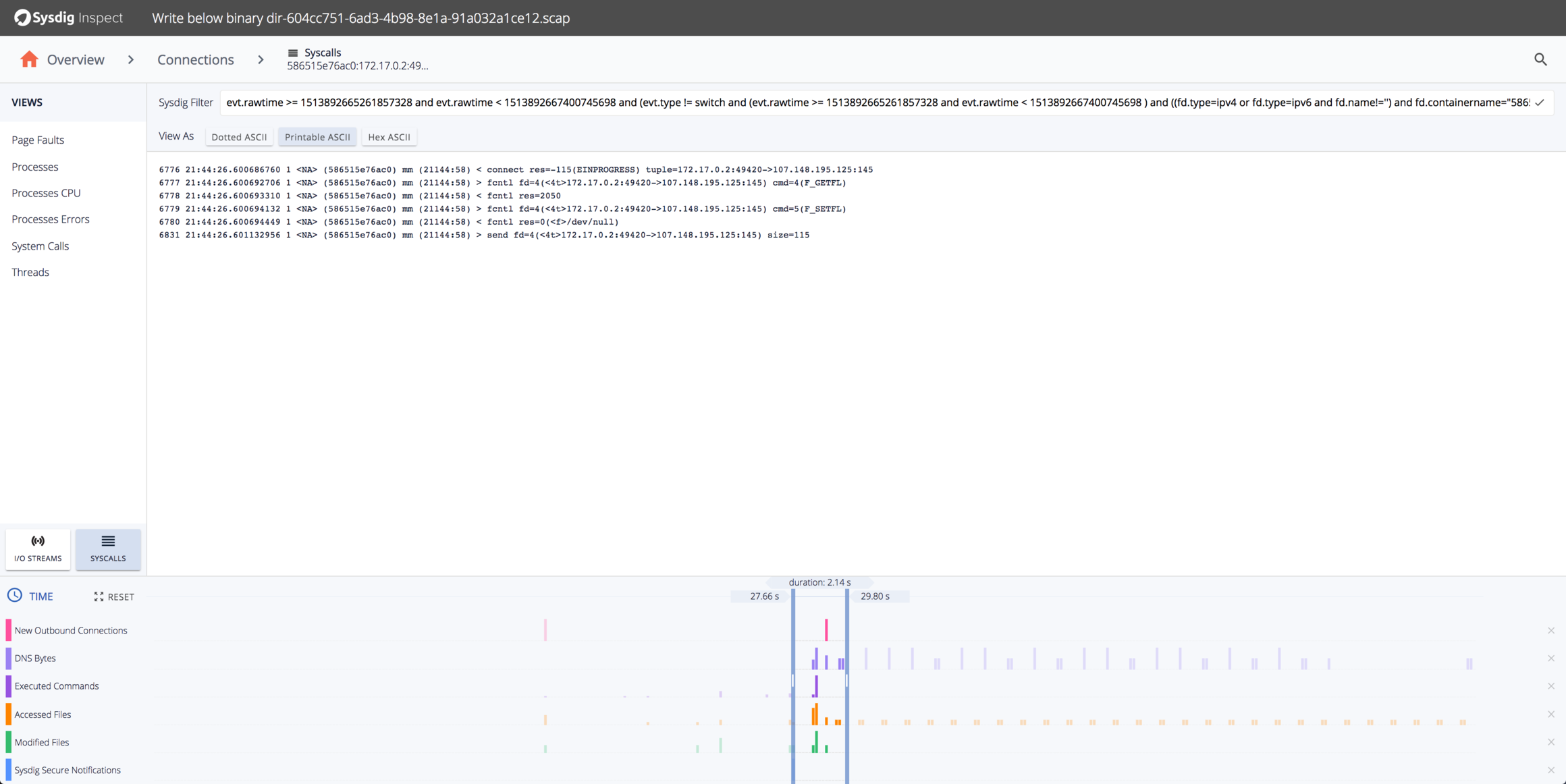Image resolution: width=1566 pixels, height=784 pixels.
Task: Select Printable ASCII view mode
Action: pyautogui.click(x=317, y=137)
